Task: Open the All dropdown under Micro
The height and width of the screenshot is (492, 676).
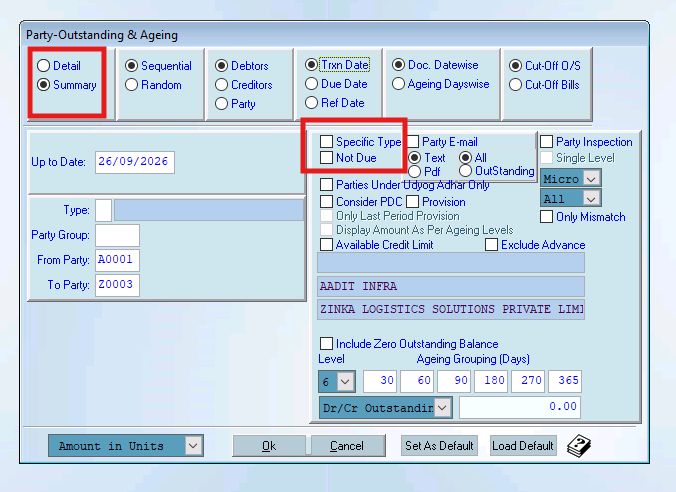Action: tap(570, 198)
